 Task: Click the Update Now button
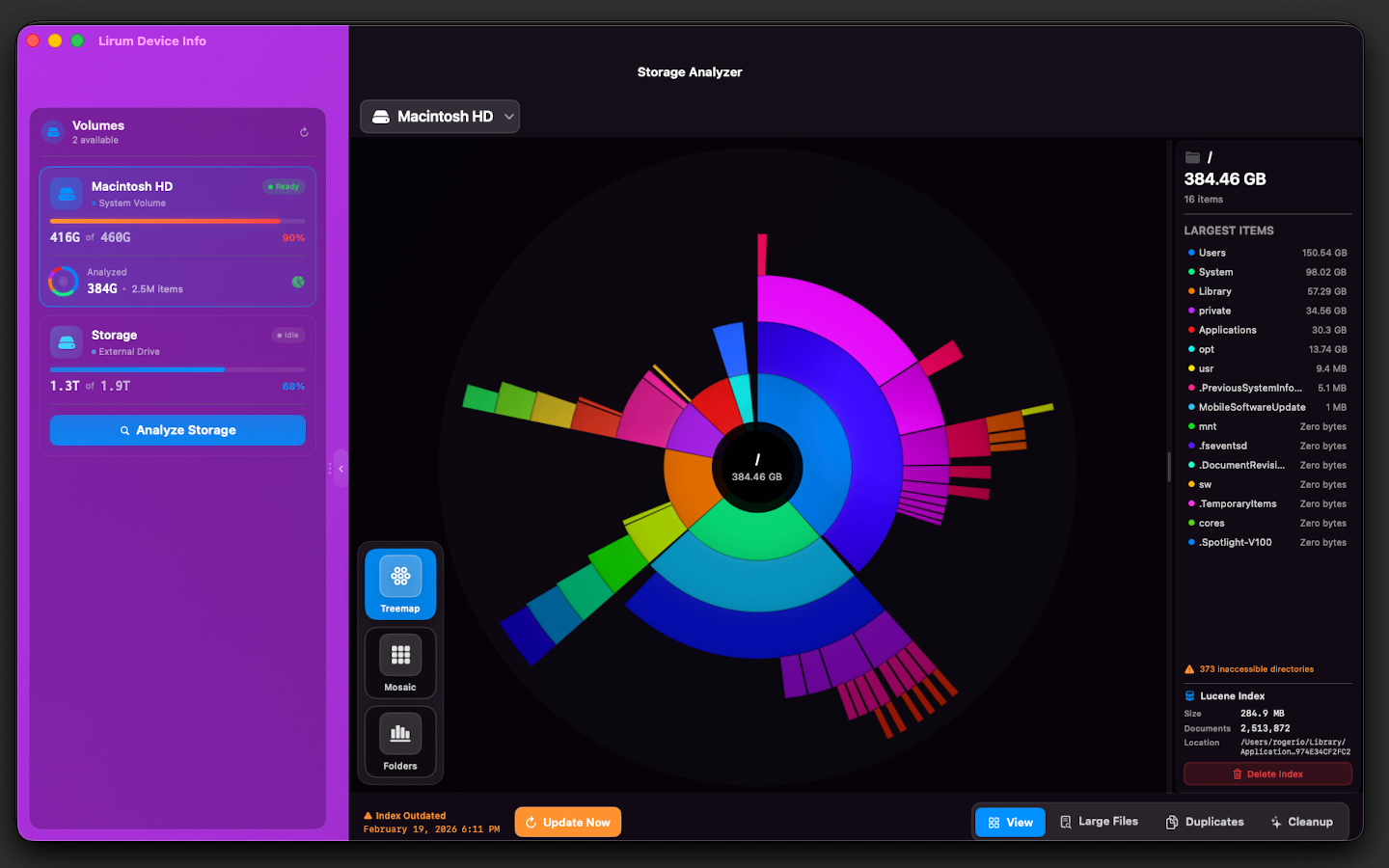coord(568,823)
